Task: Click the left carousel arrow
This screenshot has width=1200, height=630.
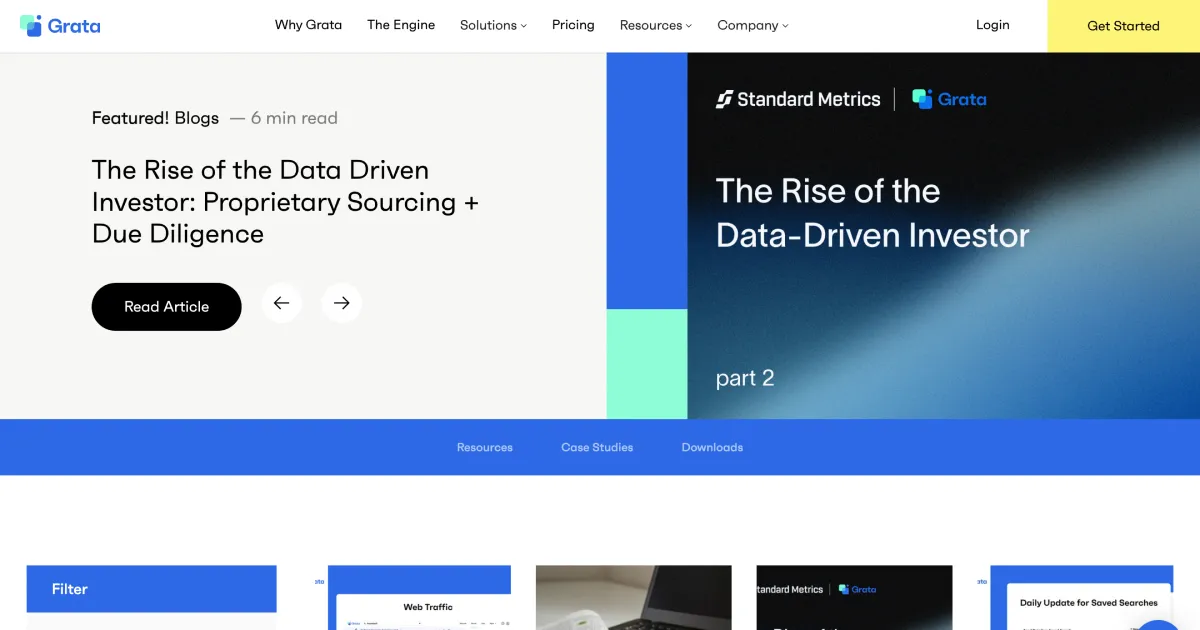Action: (x=282, y=302)
